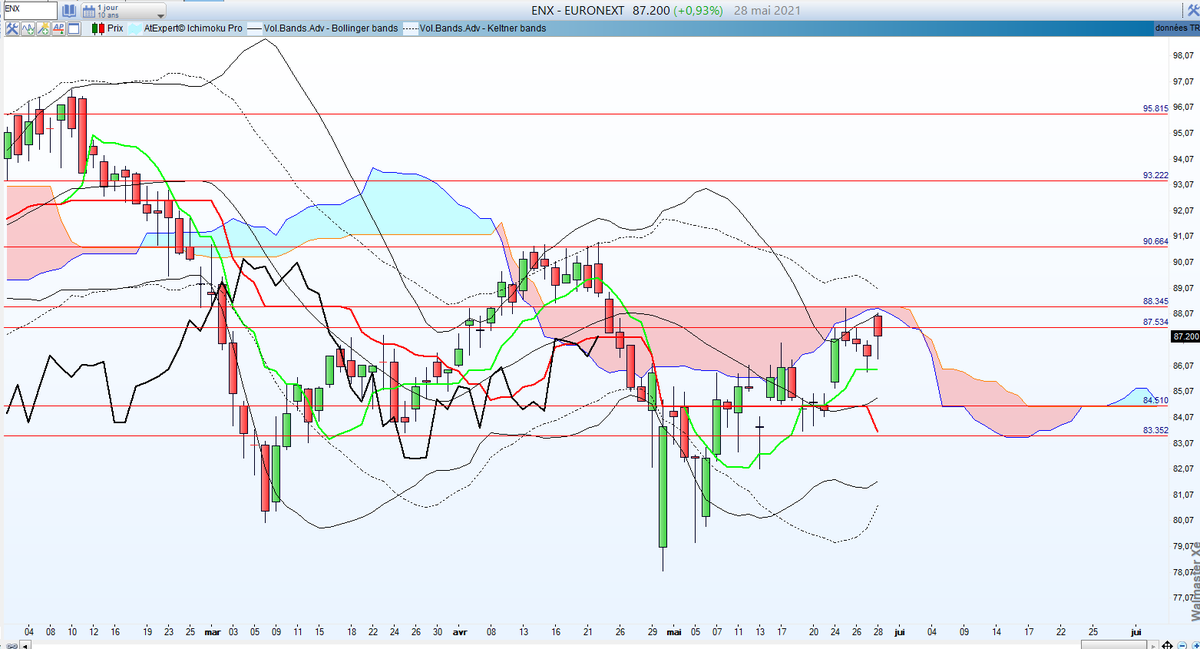Expand the 1 jour timeframe dropdown arrow
The image size is (1200, 649).
click(160, 16)
